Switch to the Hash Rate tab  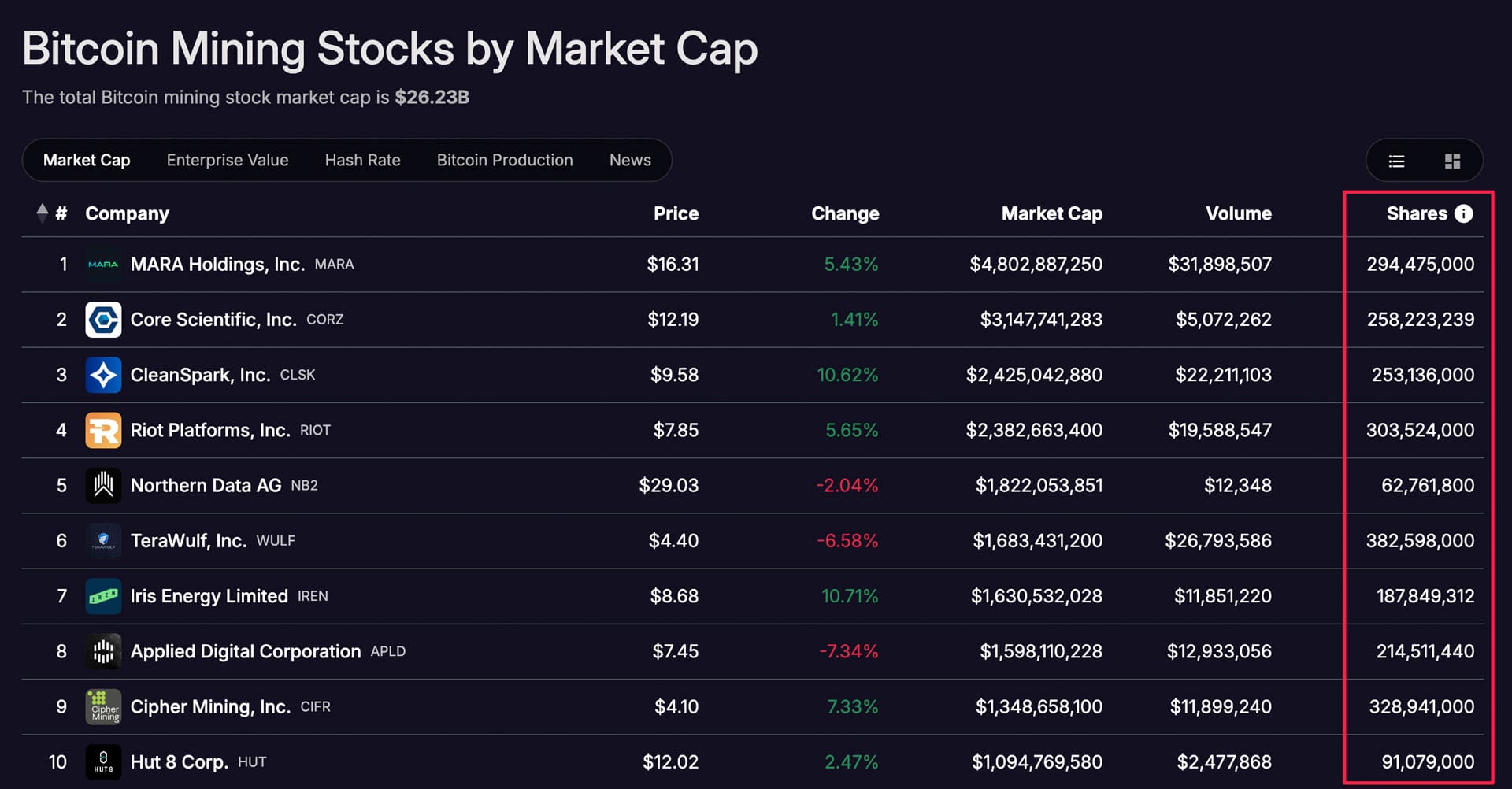pos(362,160)
